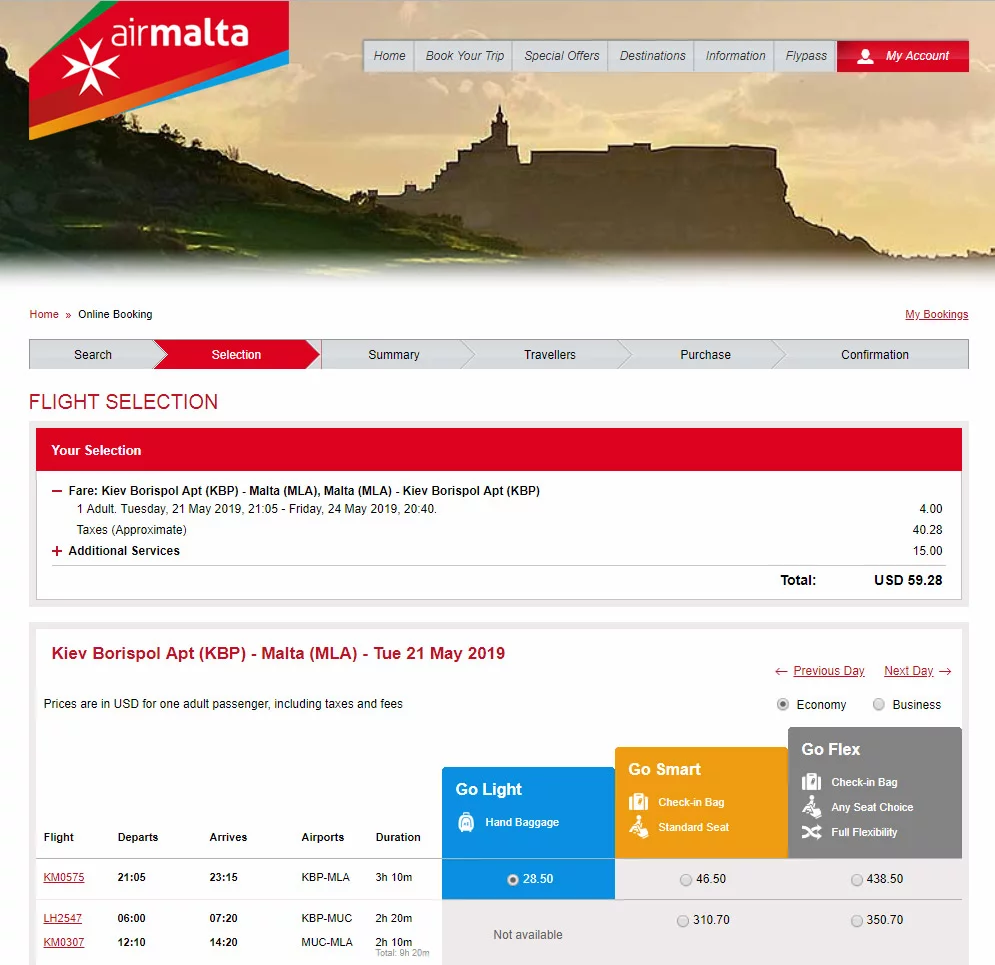Screen dimensions: 995x965
Task: Click the Standard Seat icon under Go Smart
Action: click(639, 827)
